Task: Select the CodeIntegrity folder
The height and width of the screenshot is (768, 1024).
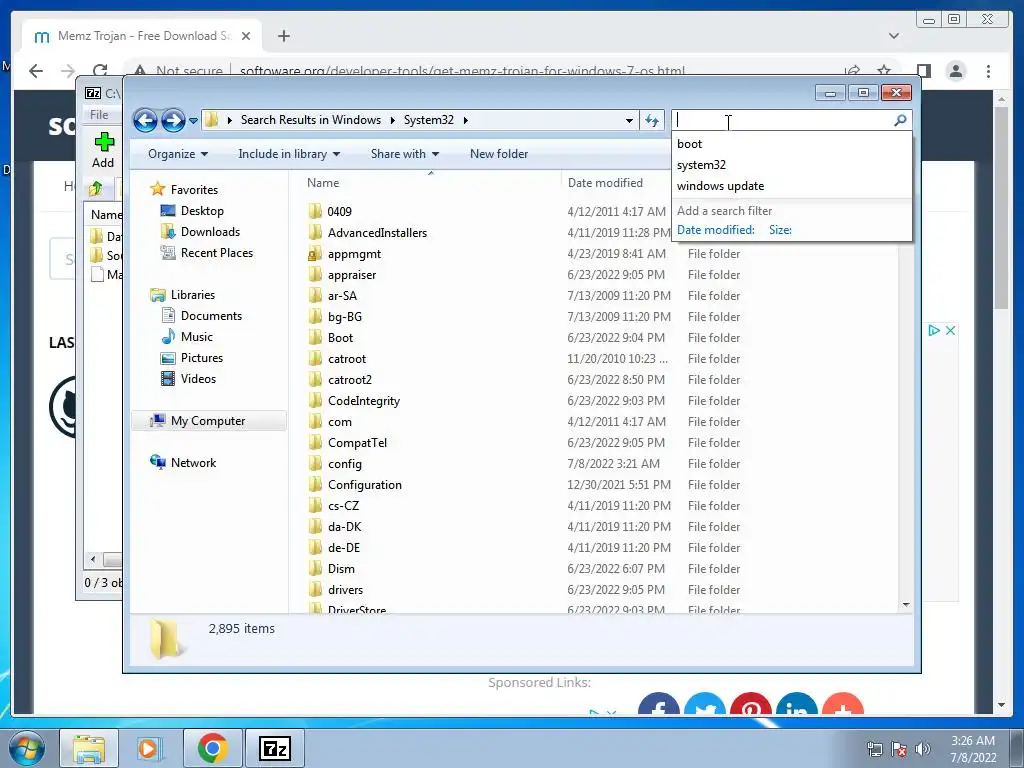Action: click(x=363, y=400)
